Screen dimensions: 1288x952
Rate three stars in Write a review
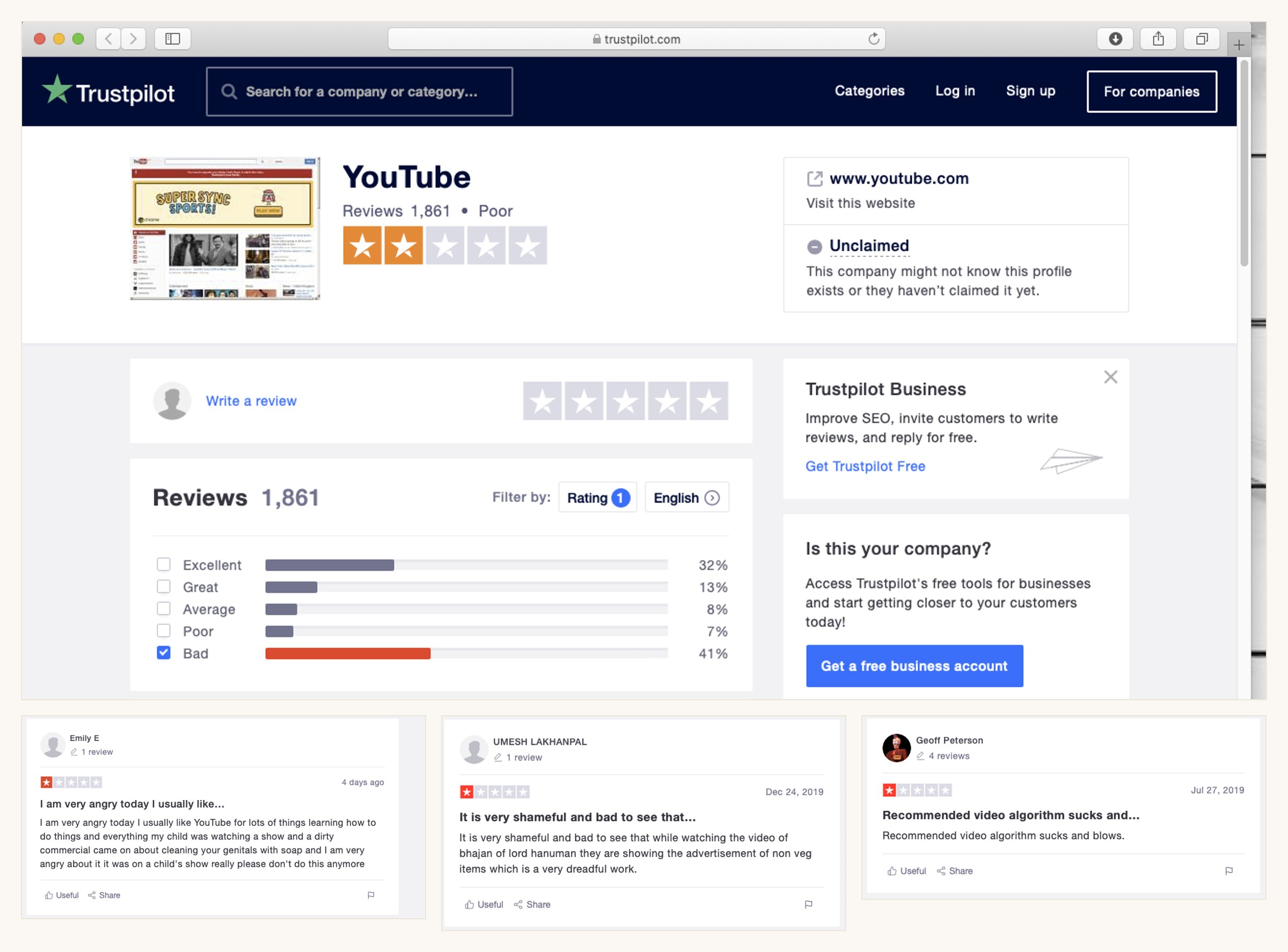point(626,401)
